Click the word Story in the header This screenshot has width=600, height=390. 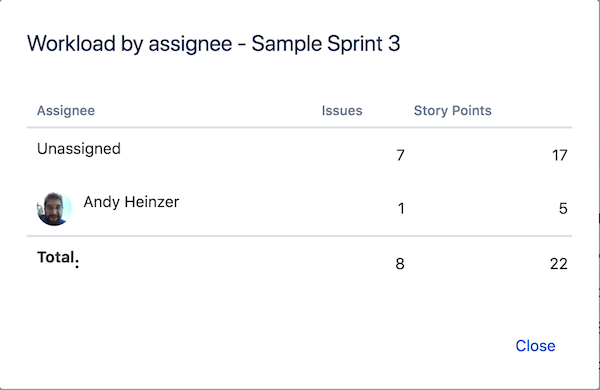pos(430,111)
